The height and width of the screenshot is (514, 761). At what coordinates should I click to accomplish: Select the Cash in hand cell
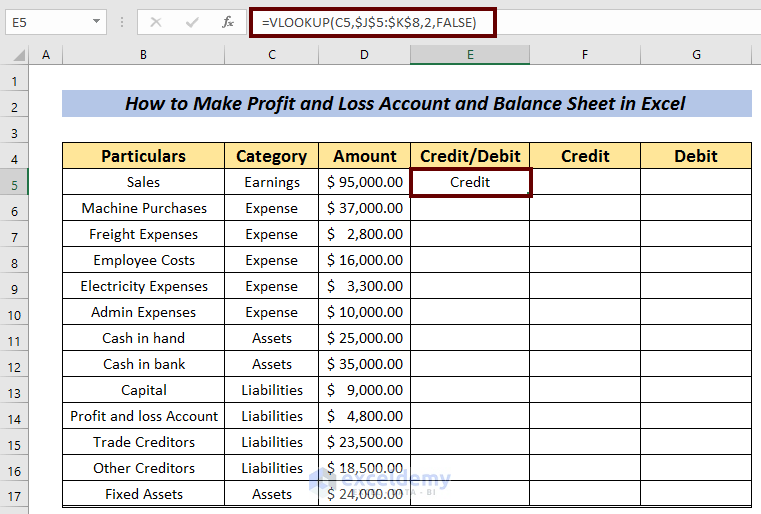tap(143, 338)
